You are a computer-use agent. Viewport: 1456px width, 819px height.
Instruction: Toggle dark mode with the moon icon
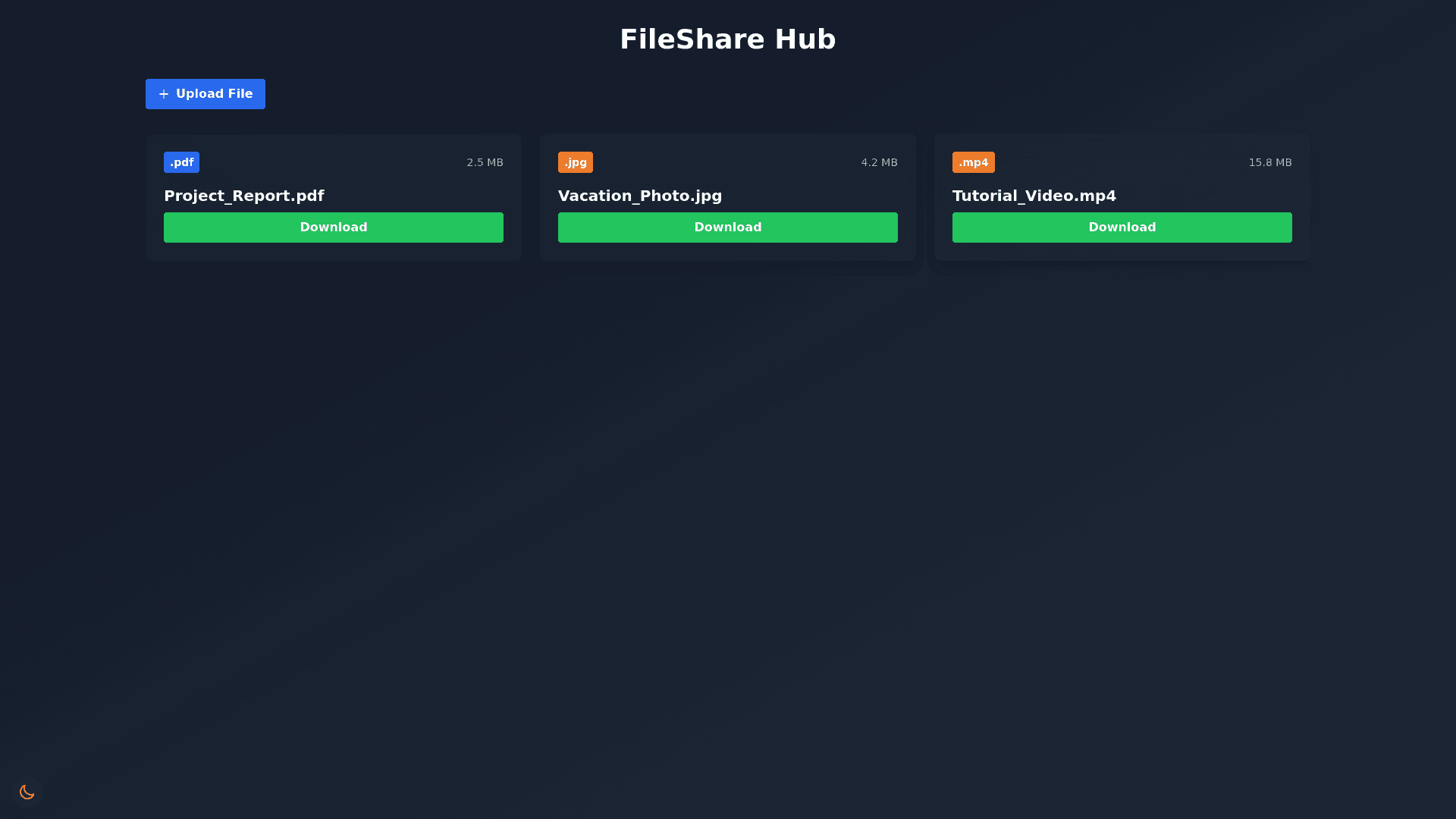pos(27,792)
